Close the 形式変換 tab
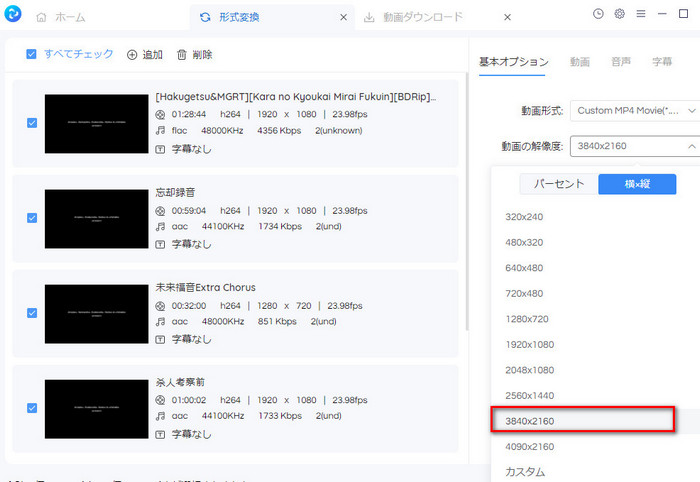This screenshot has height=482, width=700. tap(343, 17)
